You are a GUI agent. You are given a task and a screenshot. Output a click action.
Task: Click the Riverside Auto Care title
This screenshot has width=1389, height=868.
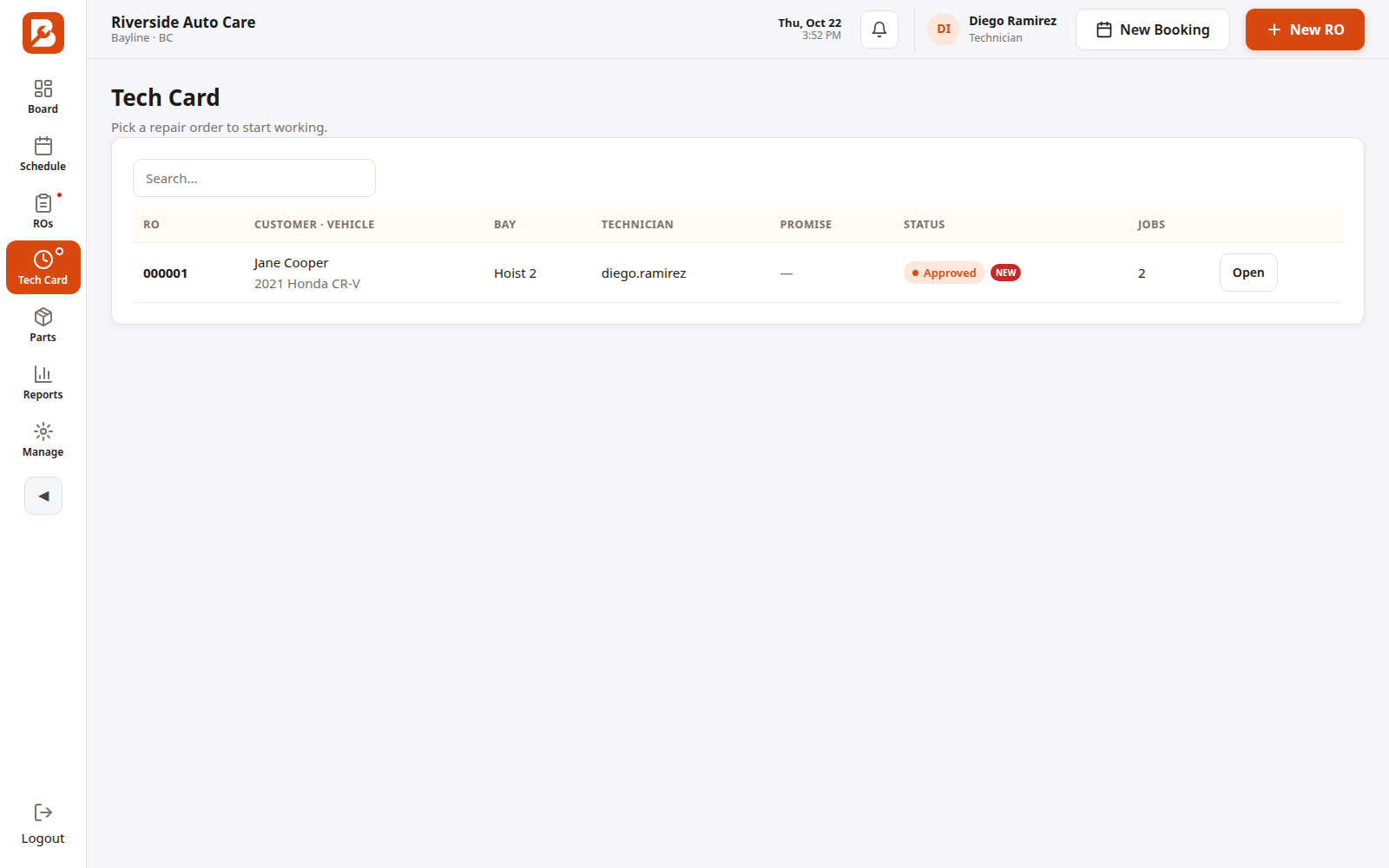pyautogui.click(x=183, y=23)
